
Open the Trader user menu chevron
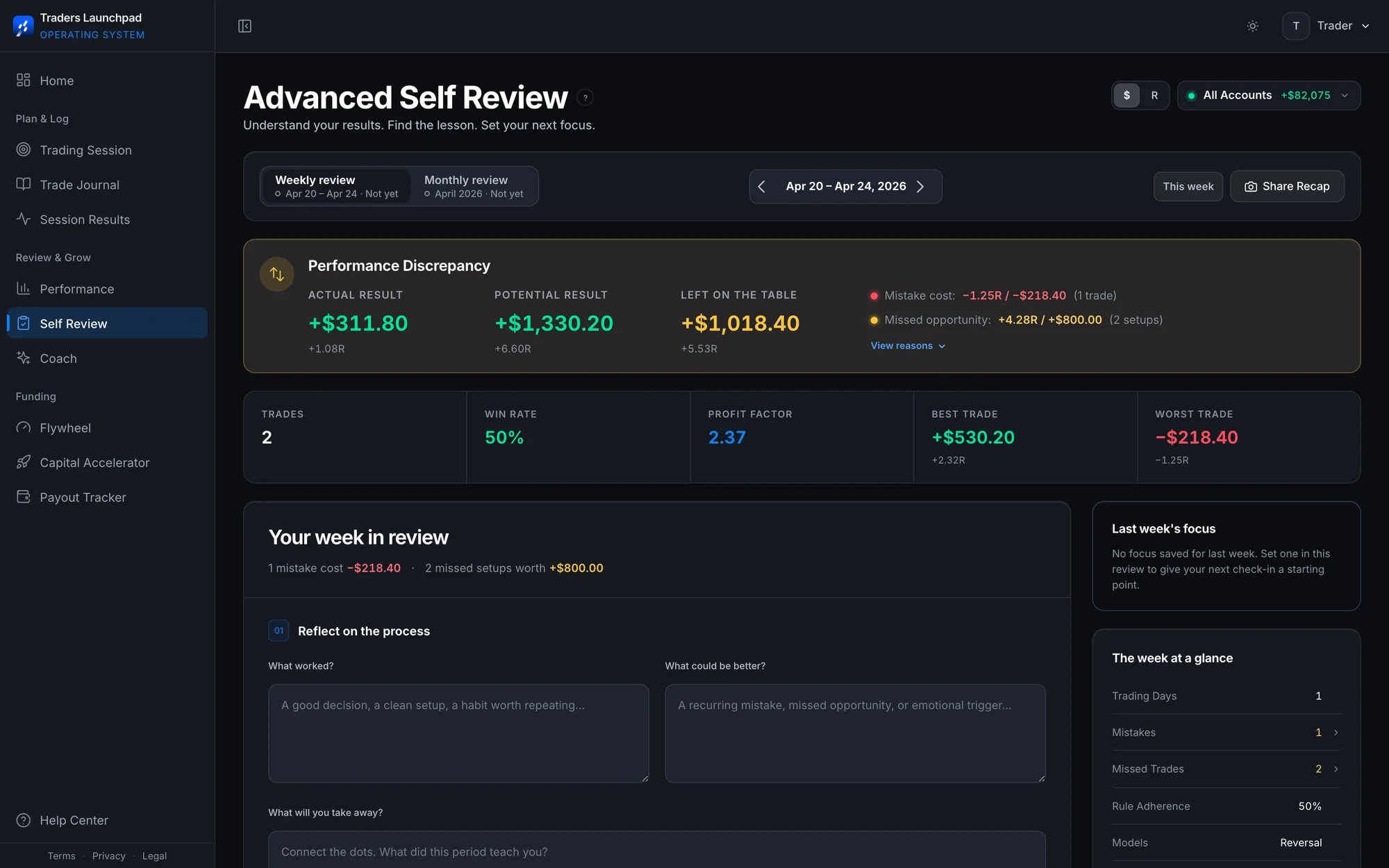pyautogui.click(x=1365, y=26)
